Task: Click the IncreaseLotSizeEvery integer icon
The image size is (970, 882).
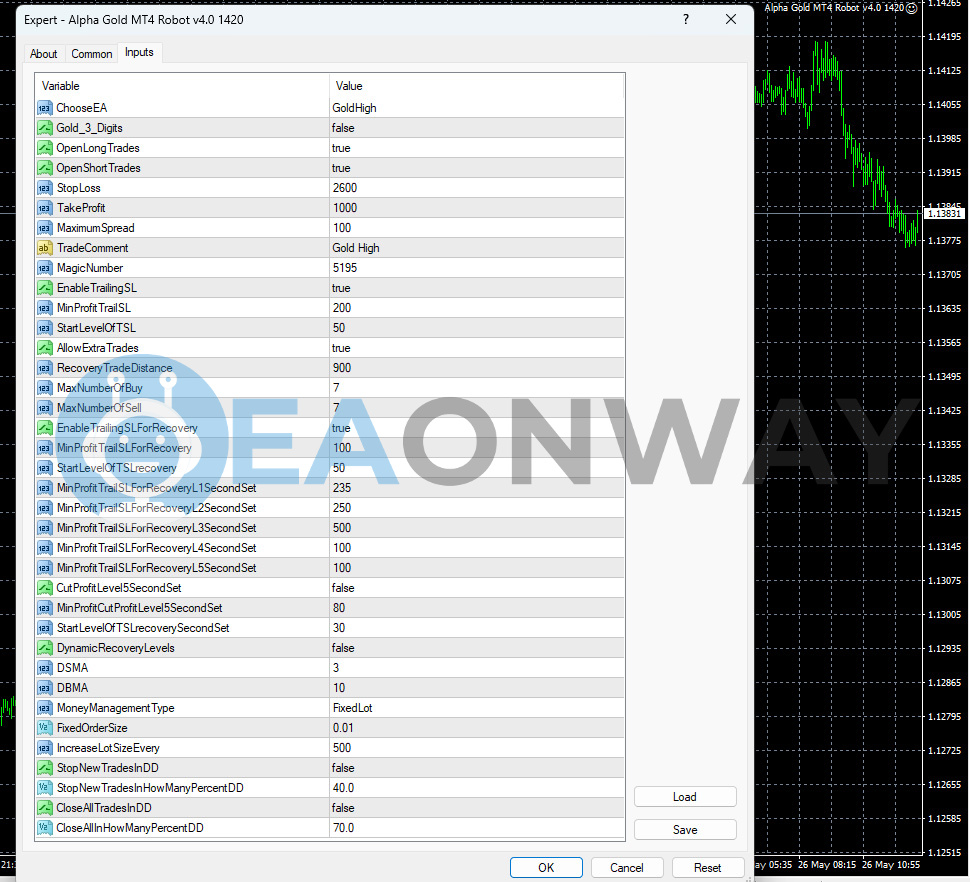Action: (x=45, y=748)
